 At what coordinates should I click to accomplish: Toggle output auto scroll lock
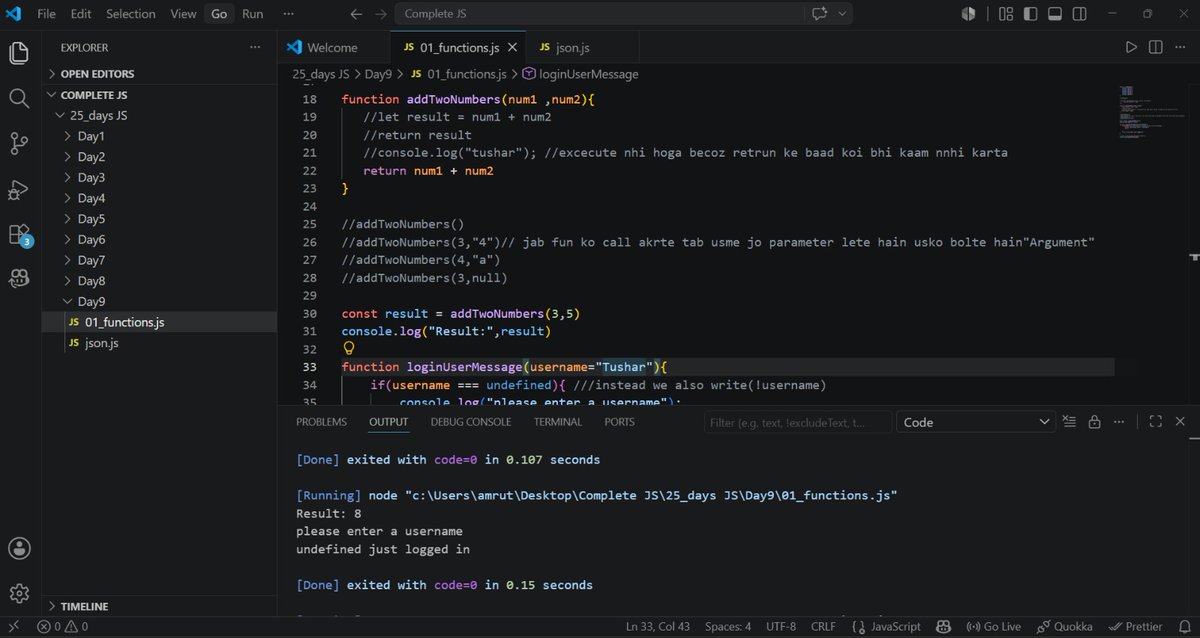(1094, 422)
